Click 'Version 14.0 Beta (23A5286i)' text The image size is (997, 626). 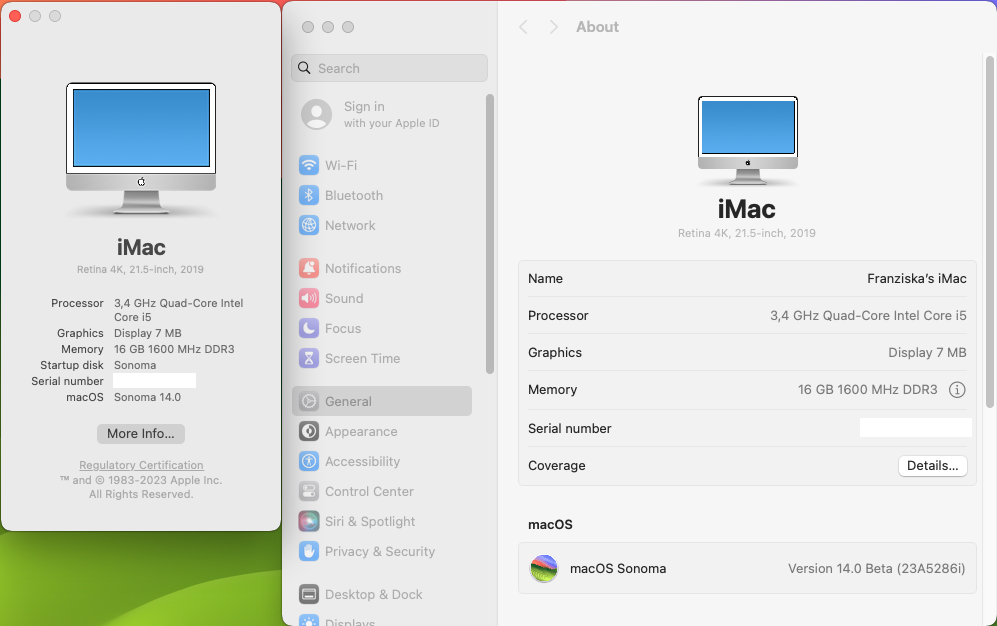click(877, 568)
